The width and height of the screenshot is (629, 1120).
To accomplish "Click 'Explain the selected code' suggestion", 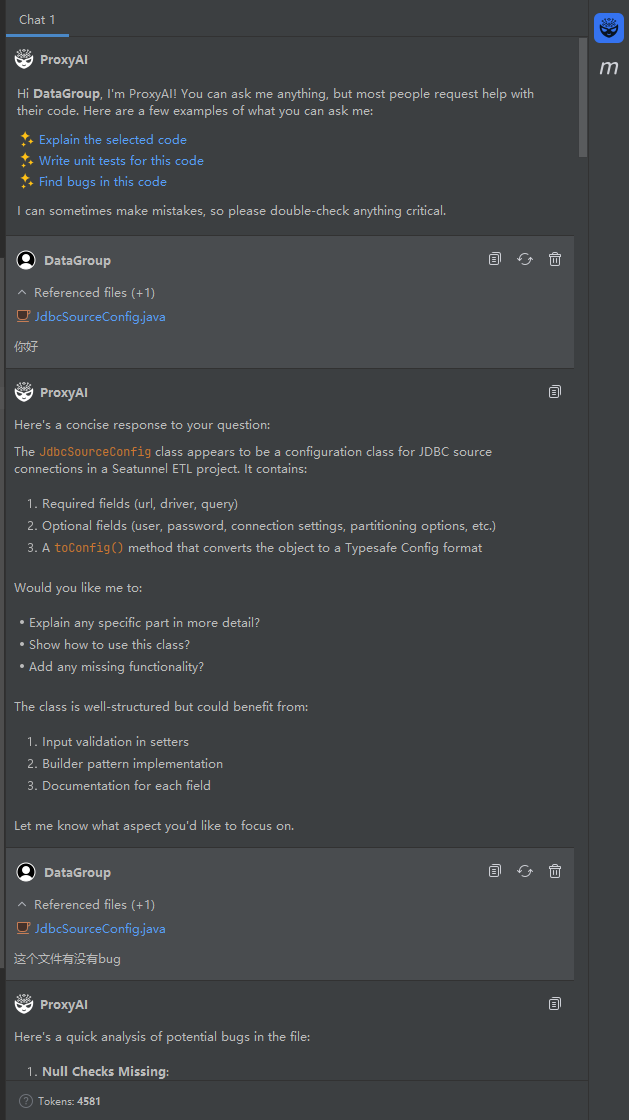I will [112, 139].
